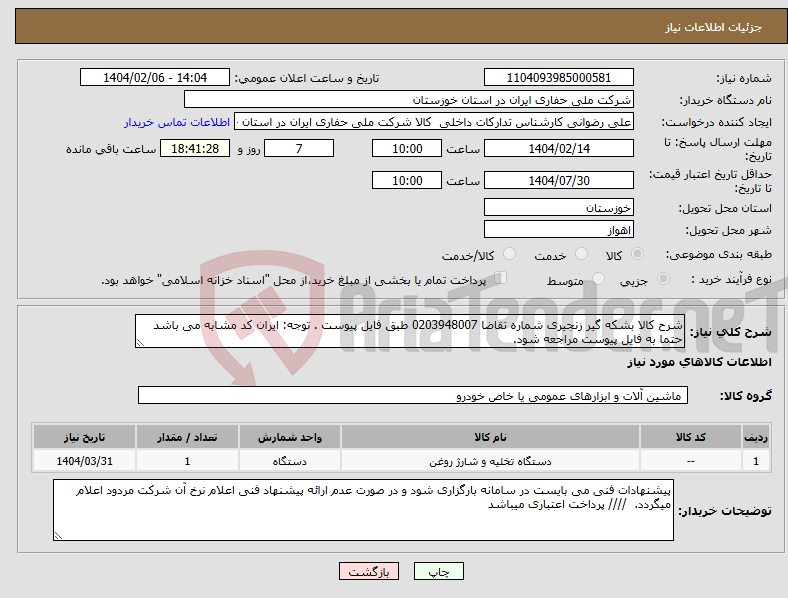
Task: Click item name دستگاه تخلیه و شارژ روغن
Action: (490, 461)
